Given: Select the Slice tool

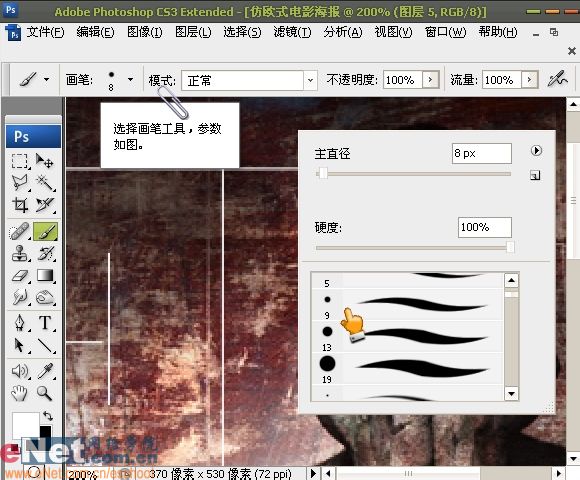Looking at the screenshot, I should point(45,204).
